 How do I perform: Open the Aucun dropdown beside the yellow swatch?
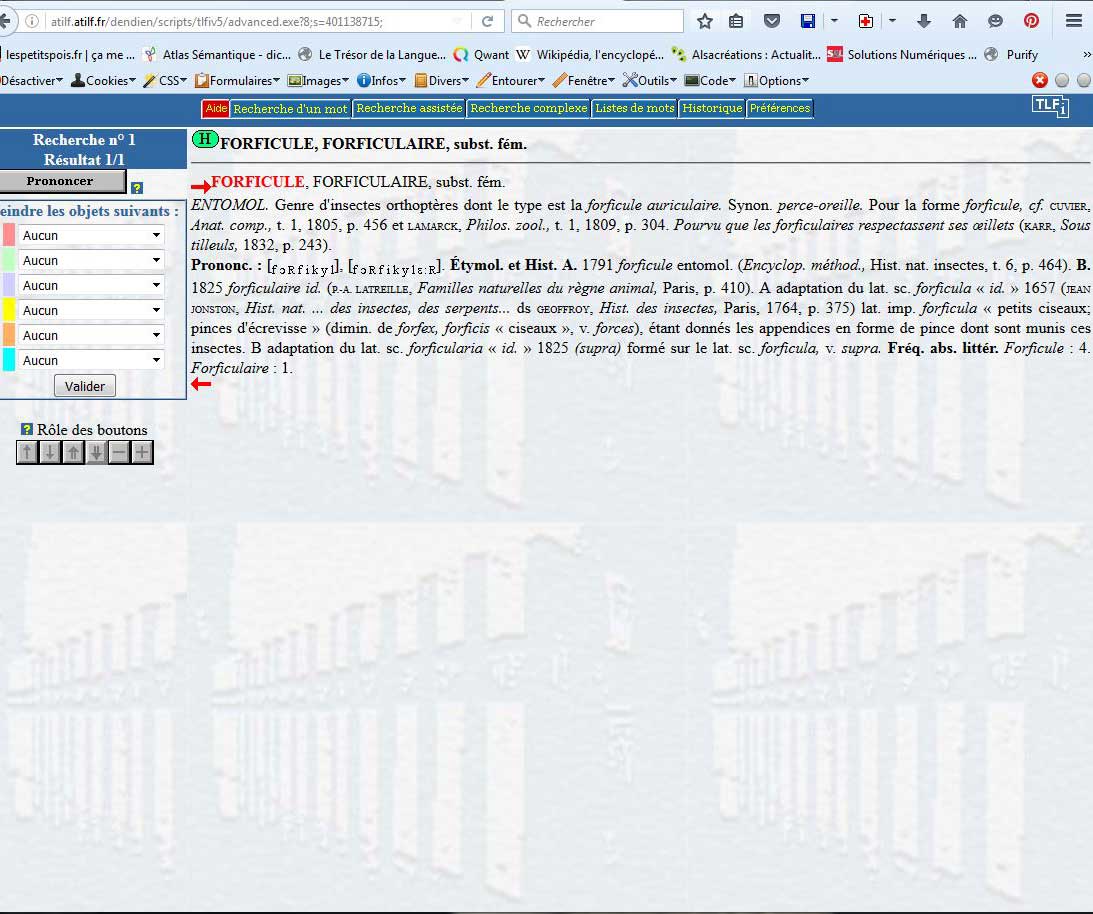91,310
